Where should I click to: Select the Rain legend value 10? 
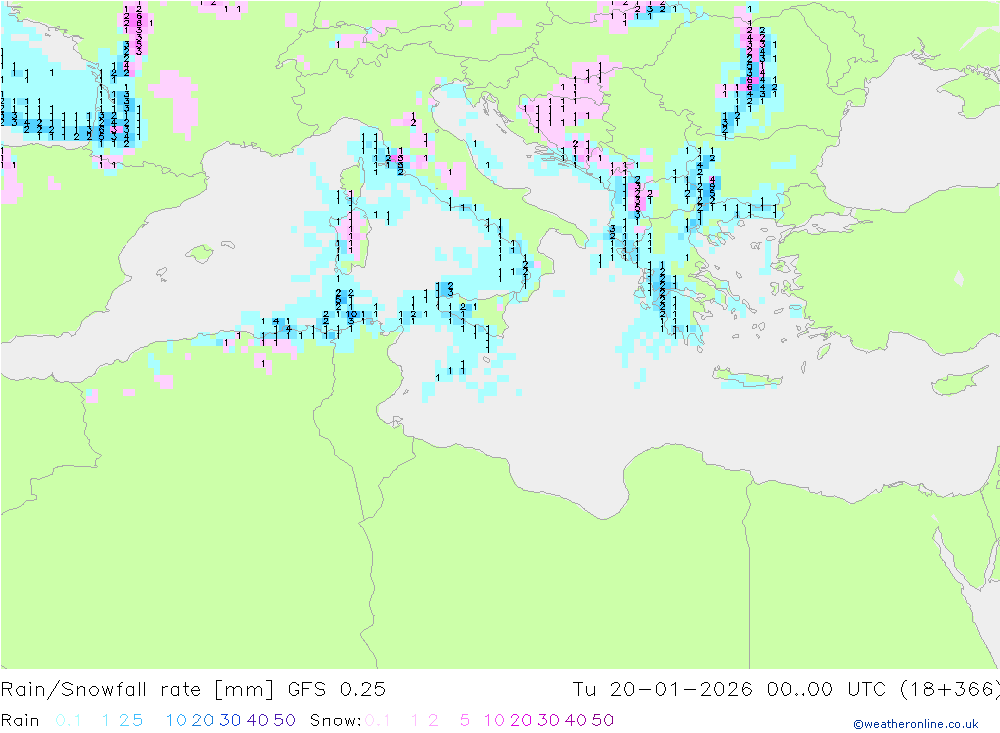pyautogui.click(x=176, y=720)
